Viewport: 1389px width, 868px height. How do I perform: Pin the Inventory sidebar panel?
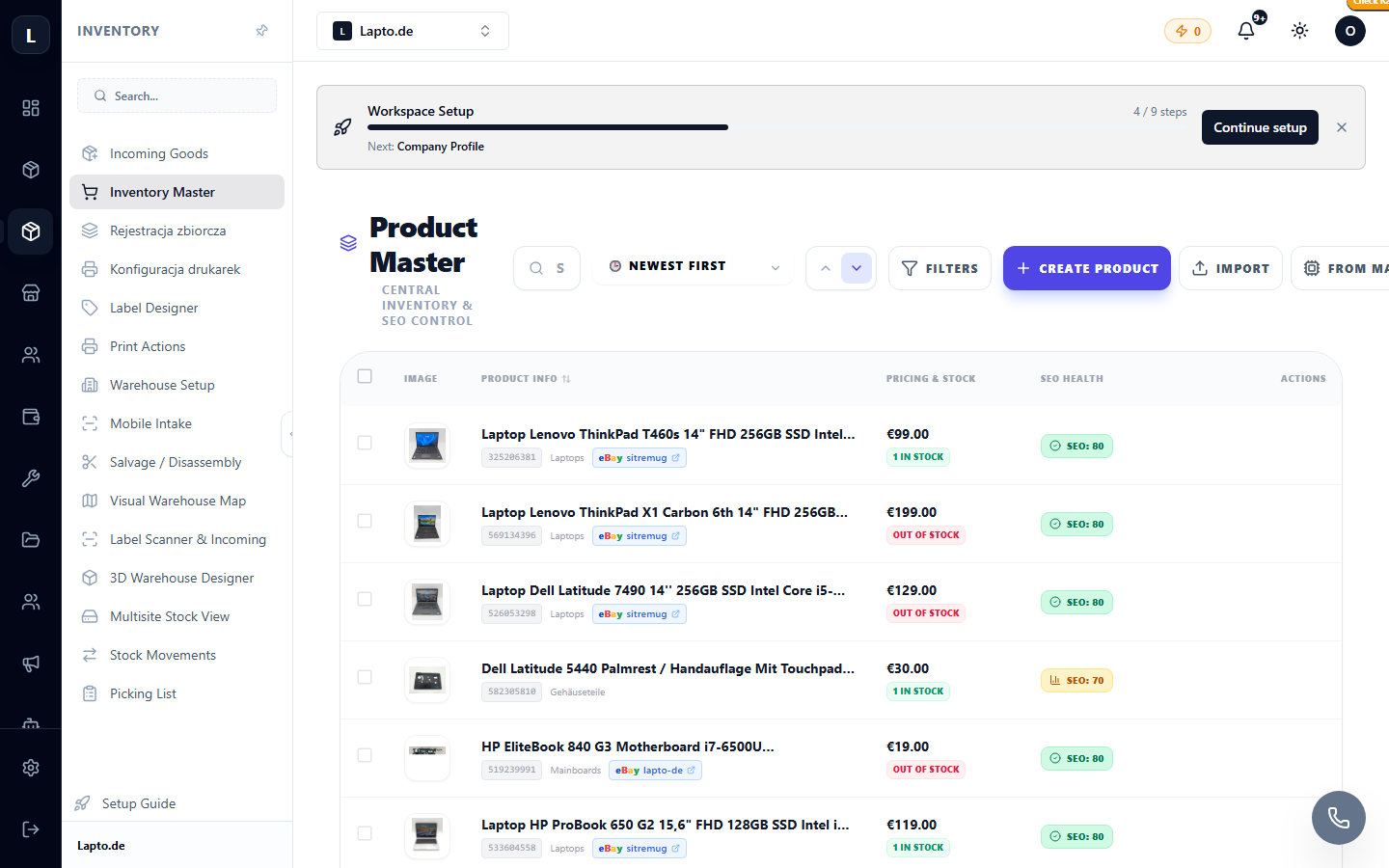point(261,31)
